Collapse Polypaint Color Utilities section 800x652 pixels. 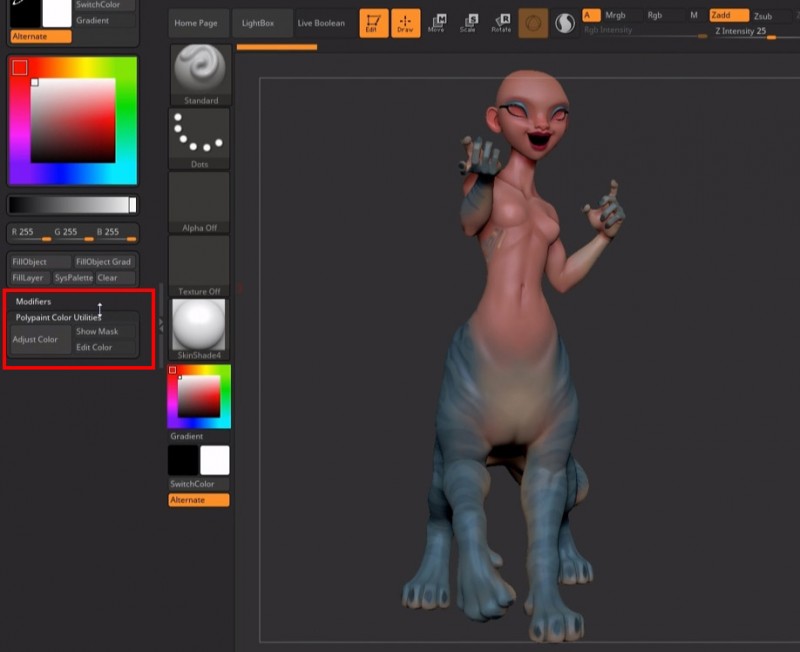click(x=57, y=317)
